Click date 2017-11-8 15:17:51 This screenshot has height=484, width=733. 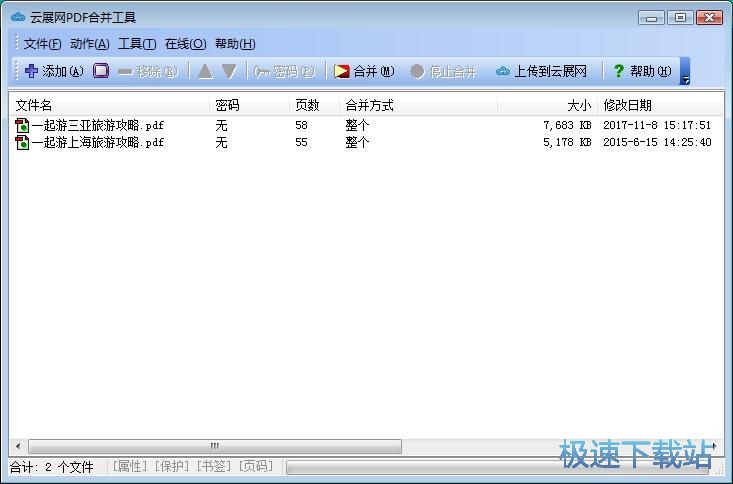(x=657, y=125)
